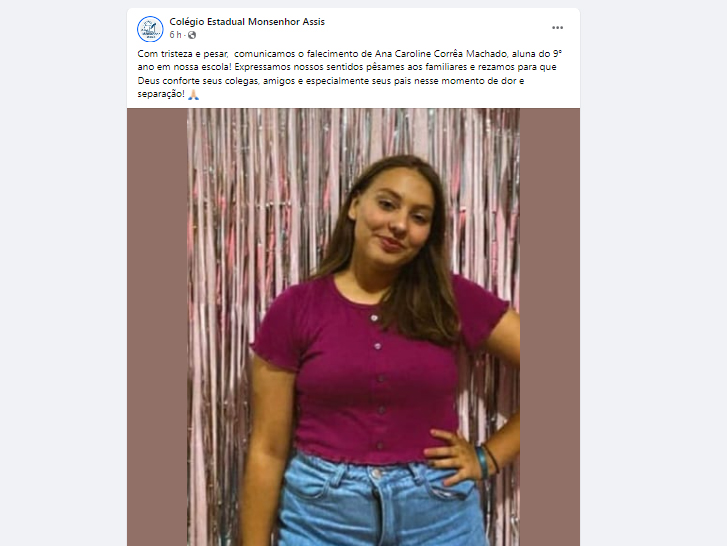
Task: Click the white post header area
Action: [x=353, y=58]
